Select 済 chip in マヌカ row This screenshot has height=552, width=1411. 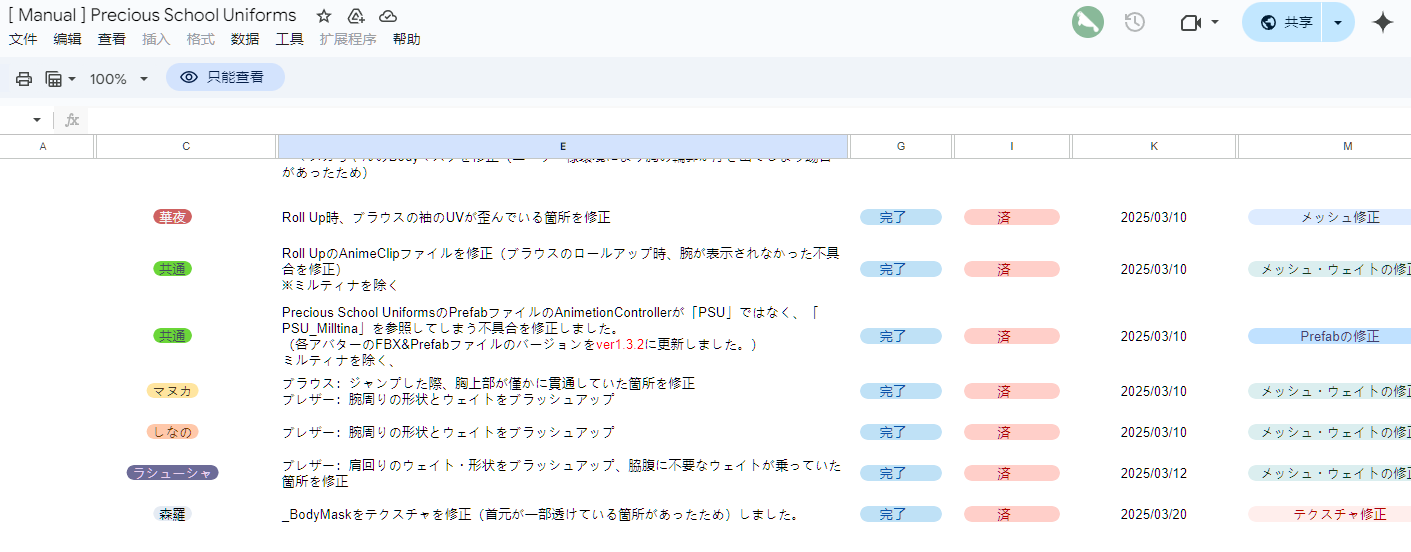click(x=1012, y=391)
